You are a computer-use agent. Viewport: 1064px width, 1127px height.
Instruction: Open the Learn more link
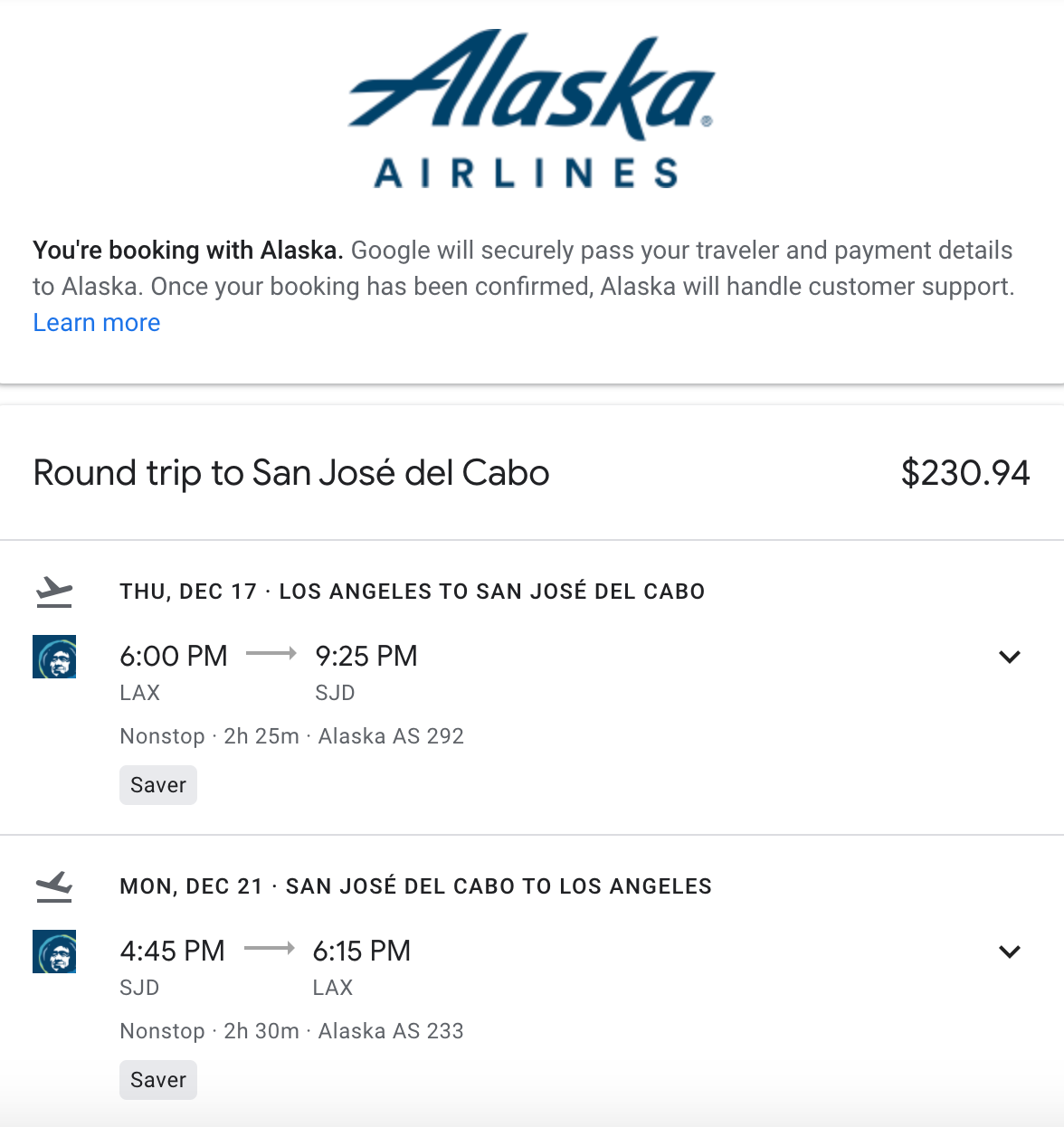(97, 323)
